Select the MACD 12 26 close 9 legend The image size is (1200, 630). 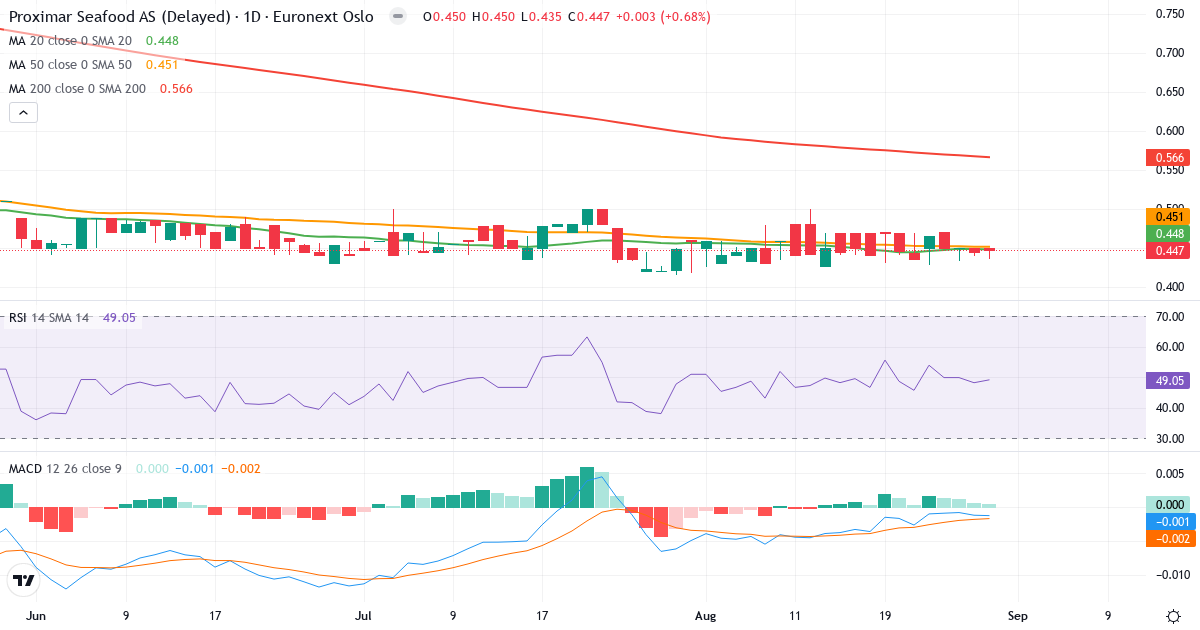[x=65, y=468]
